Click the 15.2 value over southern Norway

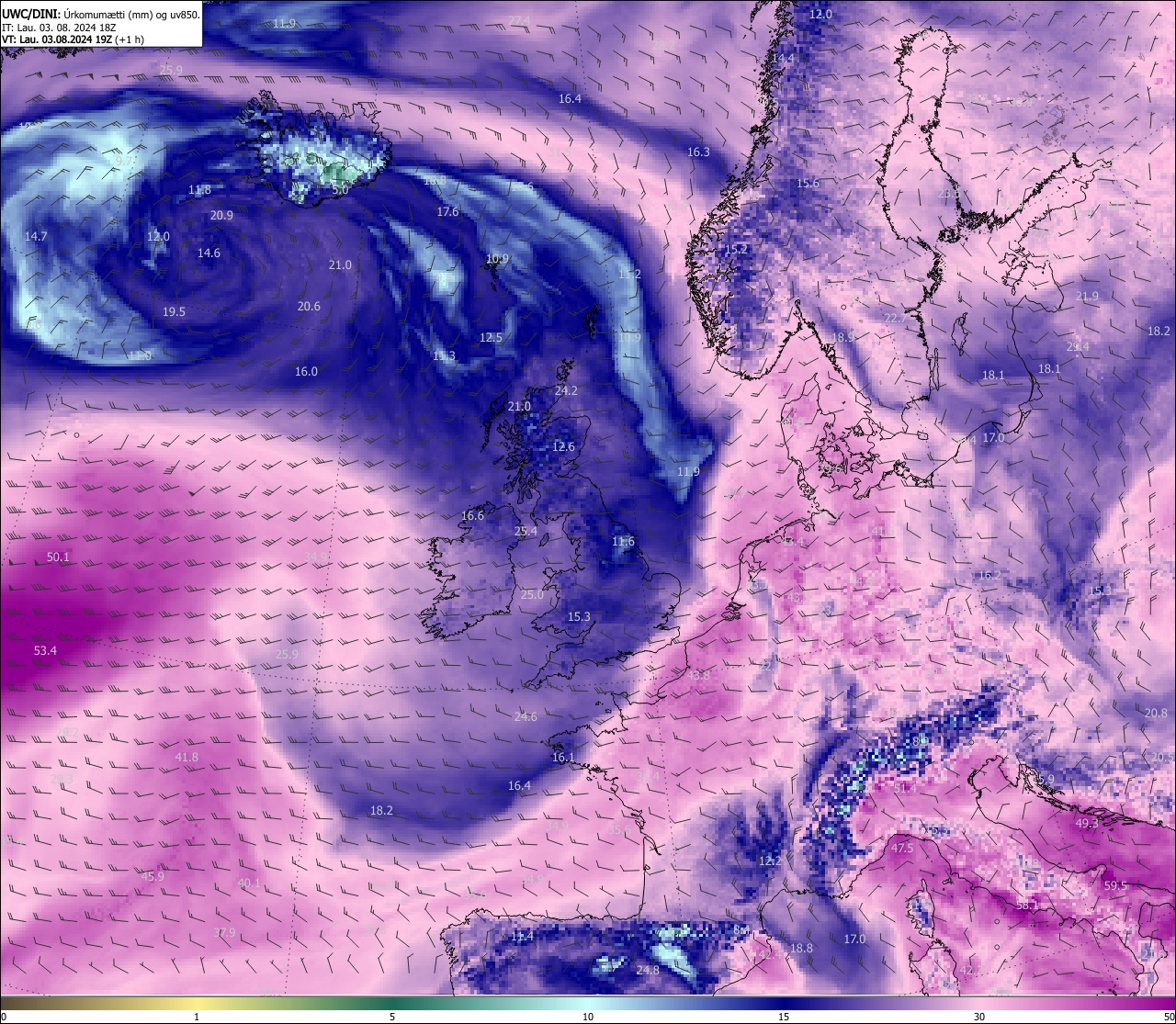point(736,249)
